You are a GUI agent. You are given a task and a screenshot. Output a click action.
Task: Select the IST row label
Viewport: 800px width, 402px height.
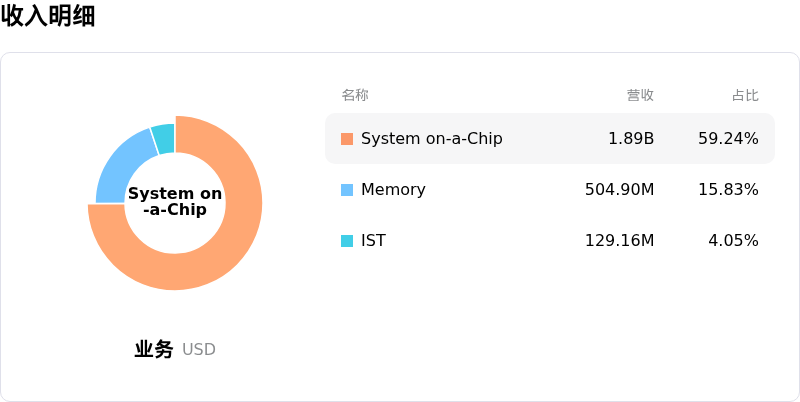point(373,241)
